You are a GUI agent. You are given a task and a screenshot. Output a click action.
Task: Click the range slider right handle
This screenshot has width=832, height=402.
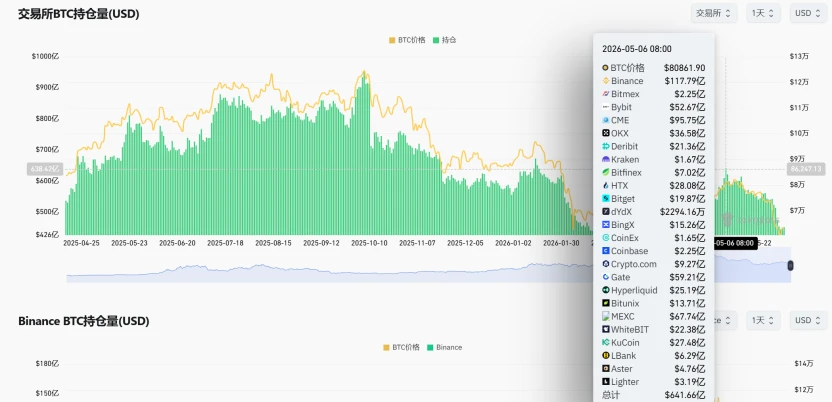791,265
